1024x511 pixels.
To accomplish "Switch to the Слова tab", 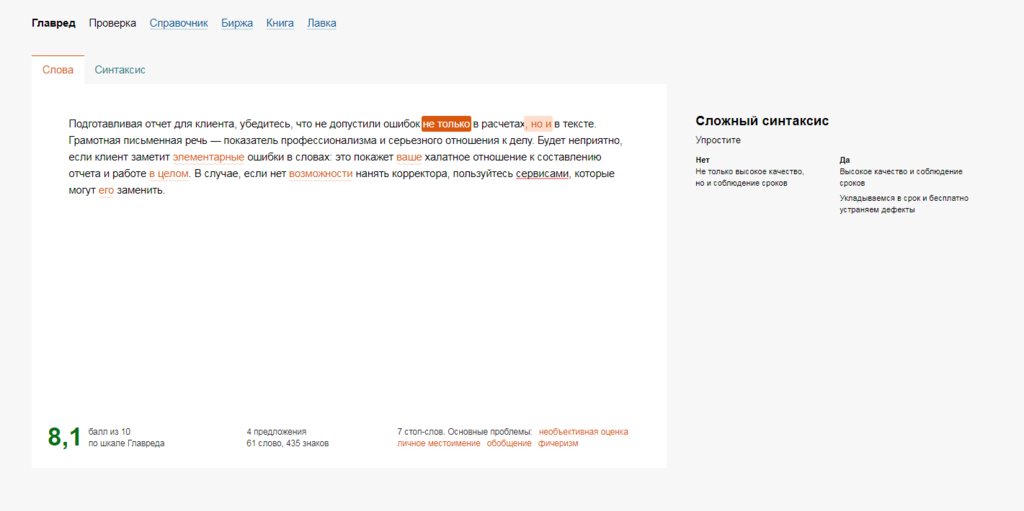I will tap(58, 70).
